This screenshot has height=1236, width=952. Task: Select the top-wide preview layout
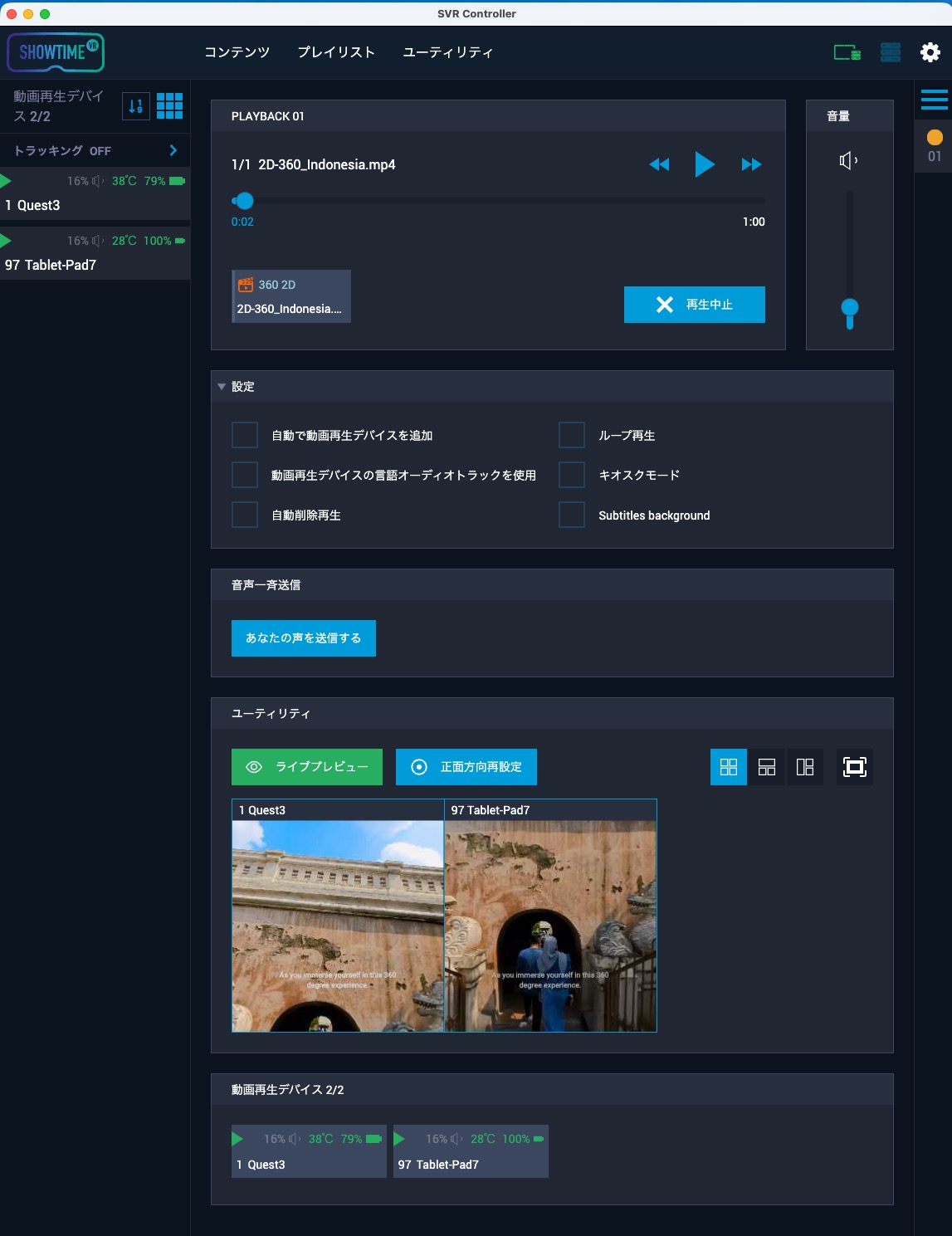pyautogui.click(x=767, y=767)
